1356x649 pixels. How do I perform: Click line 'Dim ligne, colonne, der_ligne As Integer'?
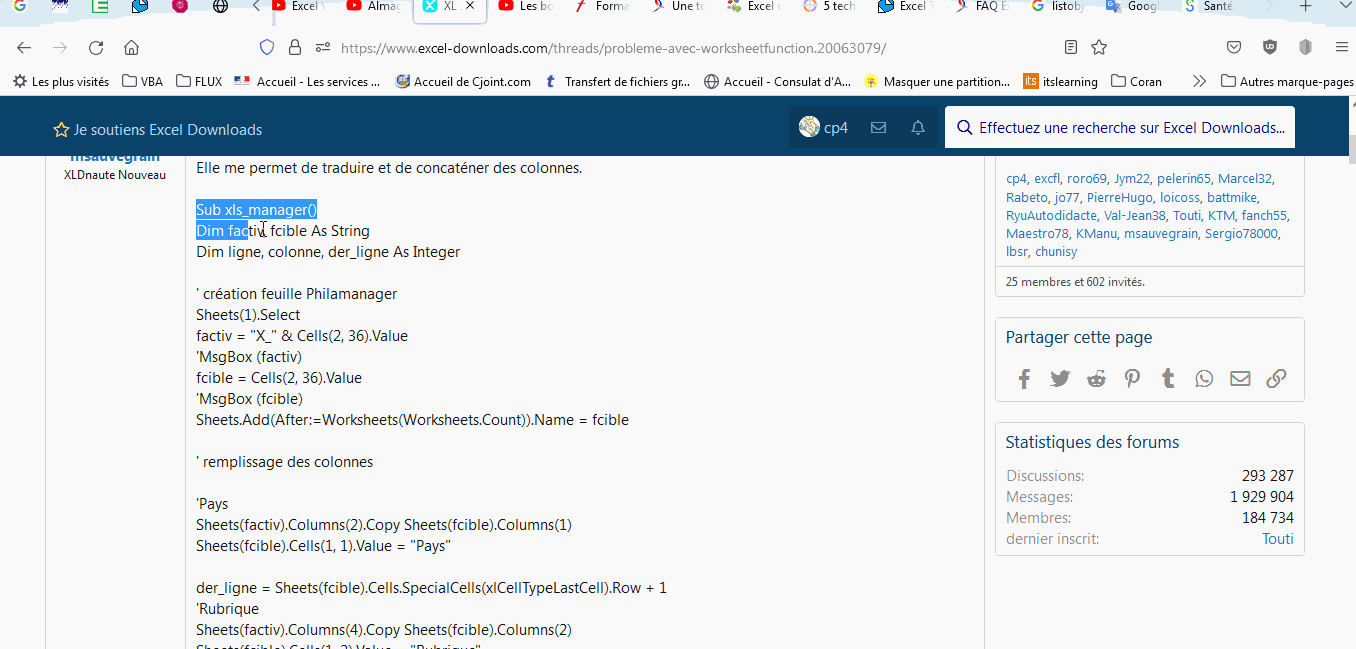(x=328, y=252)
